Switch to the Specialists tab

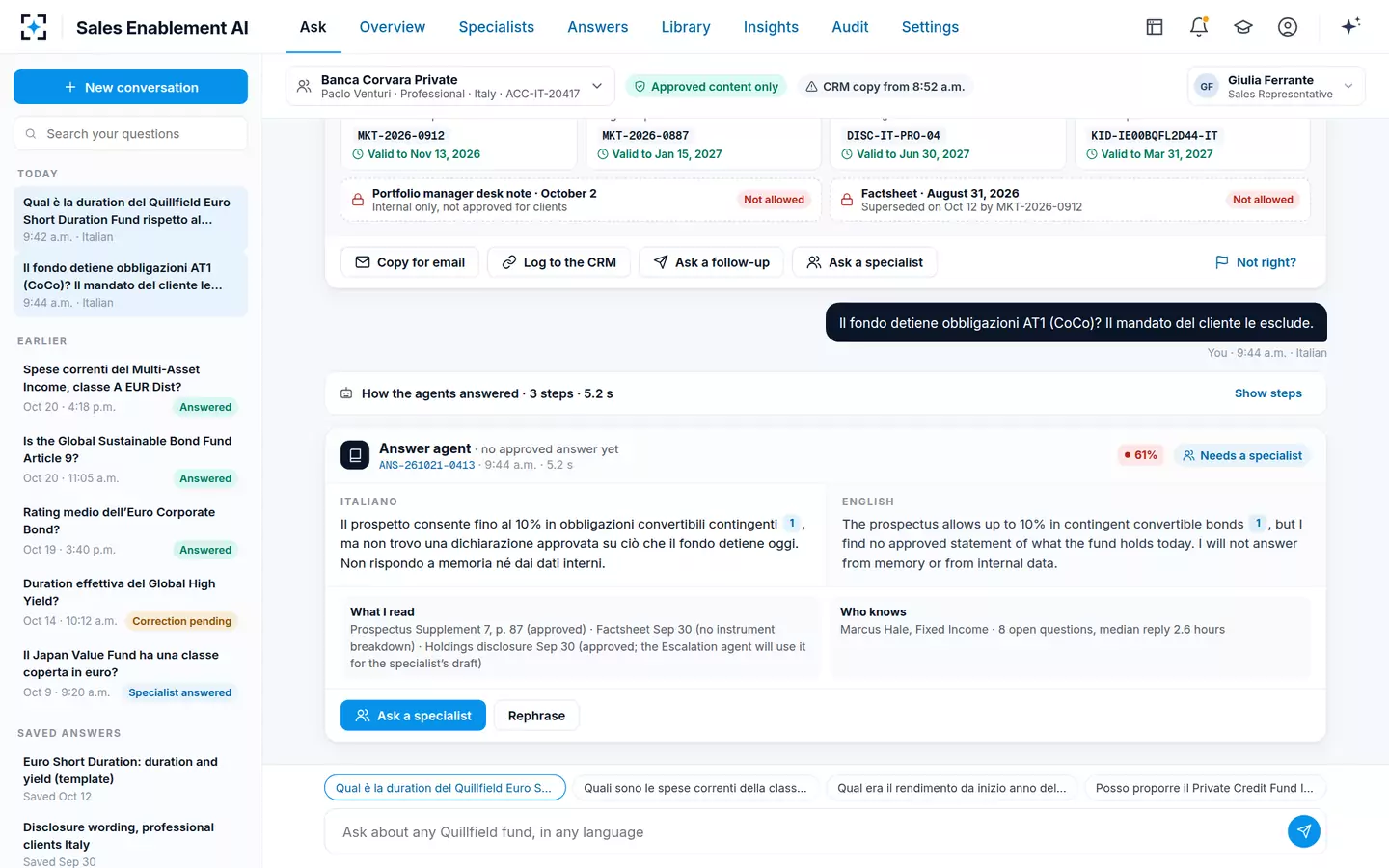tap(496, 27)
